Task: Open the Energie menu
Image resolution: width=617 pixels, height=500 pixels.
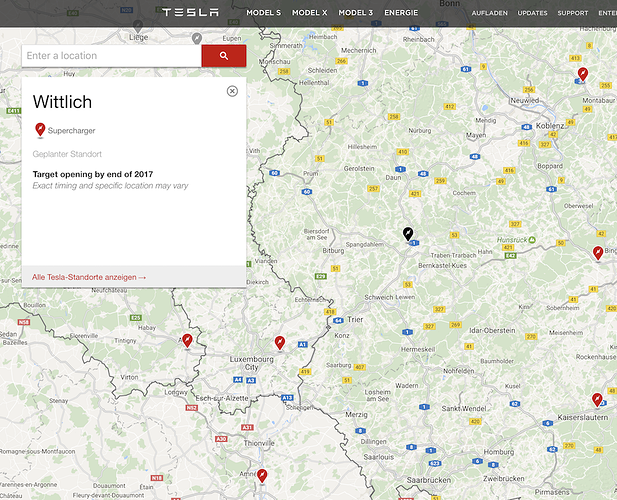Action: (401, 13)
